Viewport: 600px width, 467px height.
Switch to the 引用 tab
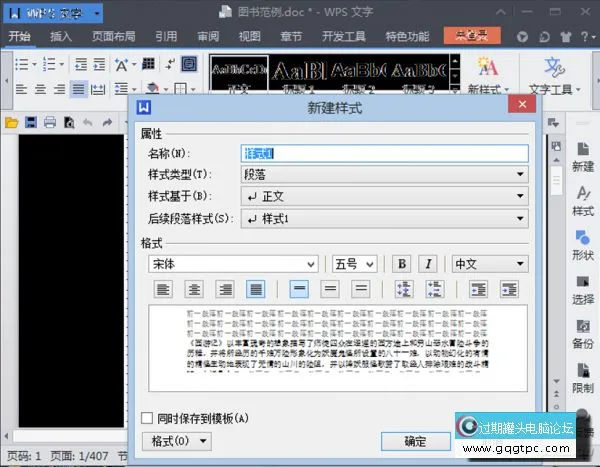(166, 36)
